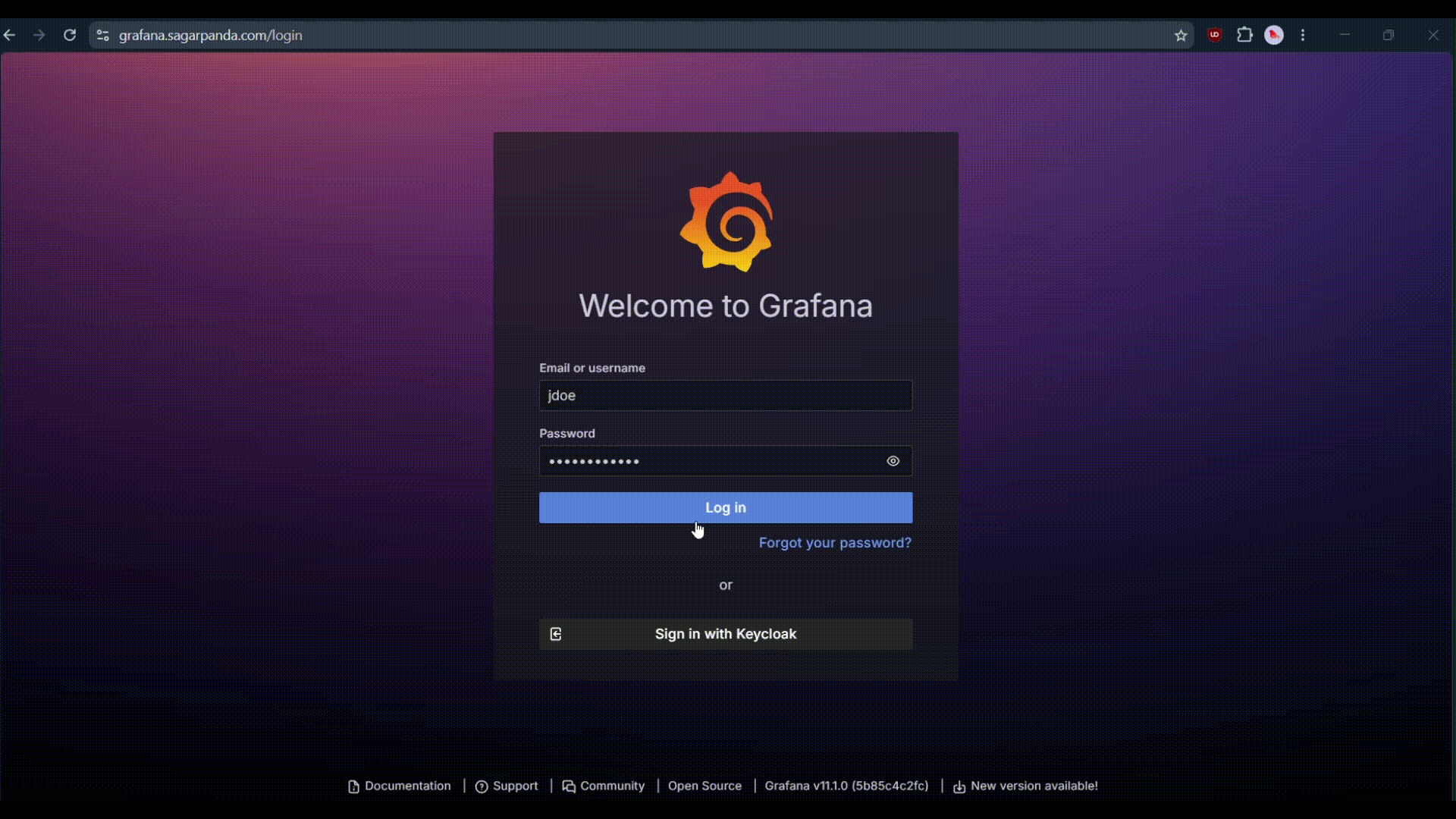Focus the Password input field
This screenshot has height=819, width=1456.
click(x=726, y=461)
